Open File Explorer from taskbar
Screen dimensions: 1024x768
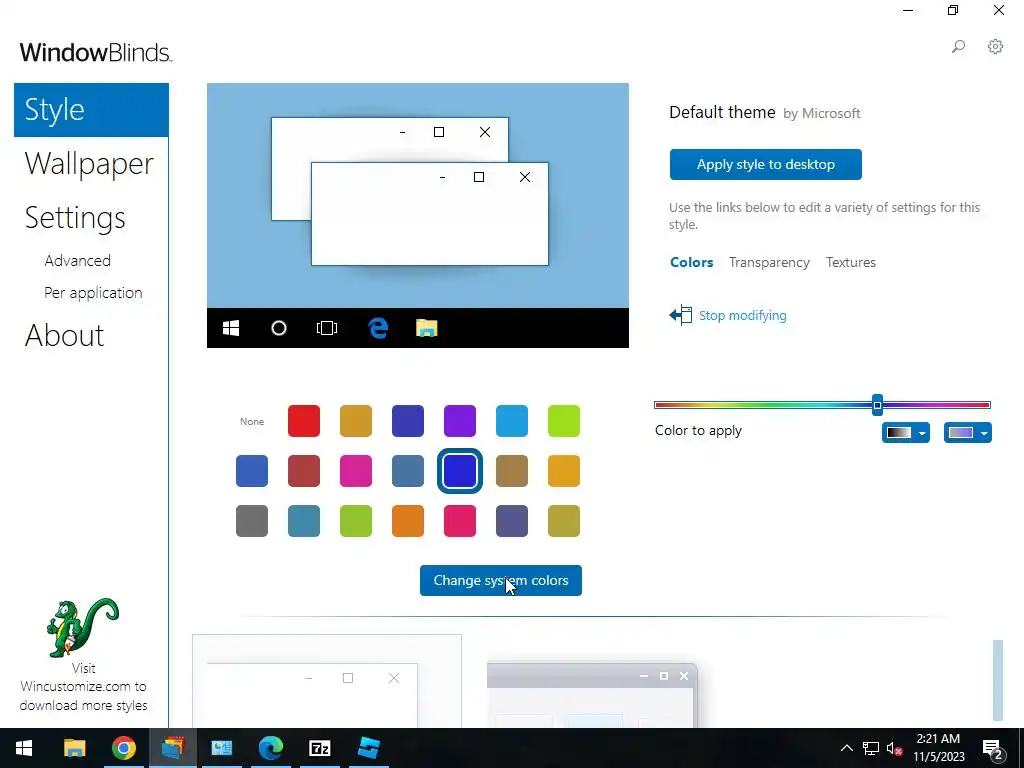tap(74, 748)
